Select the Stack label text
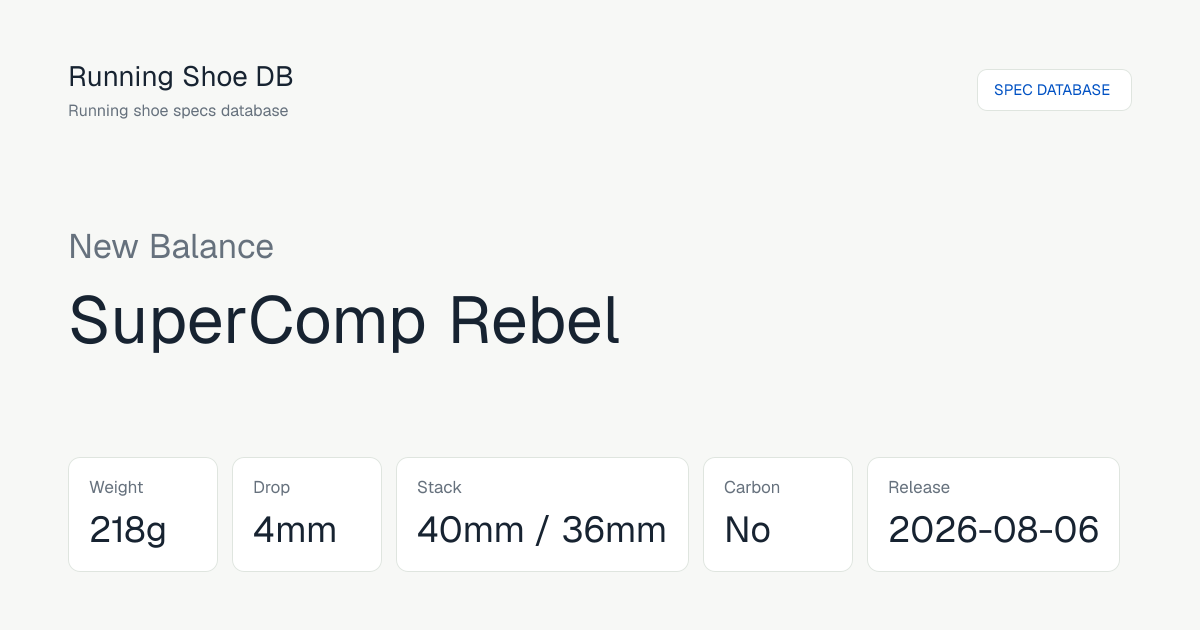1200x630 pixels. 439,487
